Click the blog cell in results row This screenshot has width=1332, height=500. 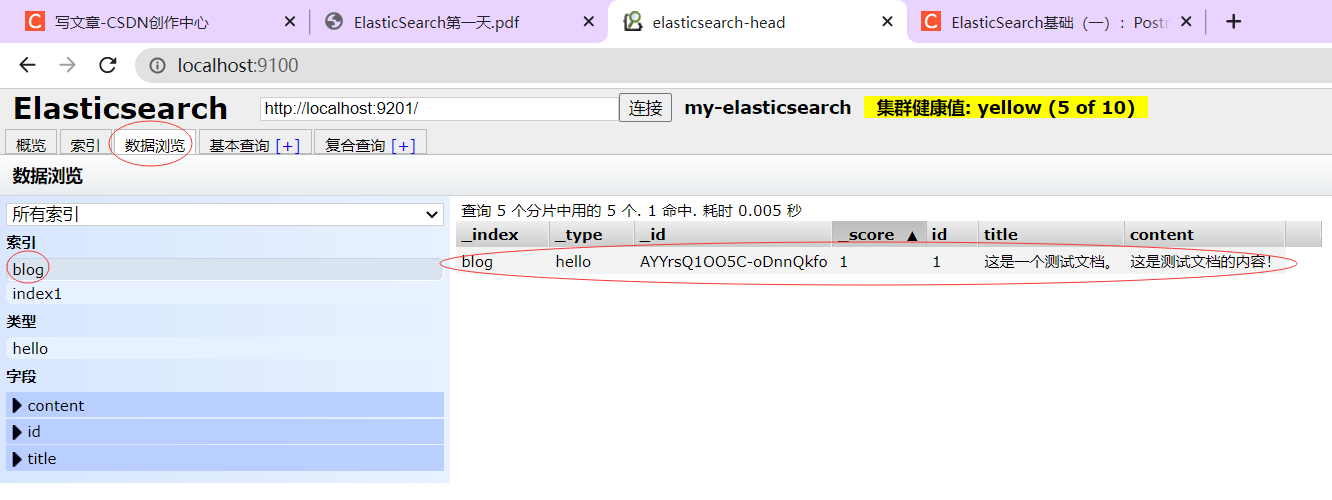[x=502, y=262]
